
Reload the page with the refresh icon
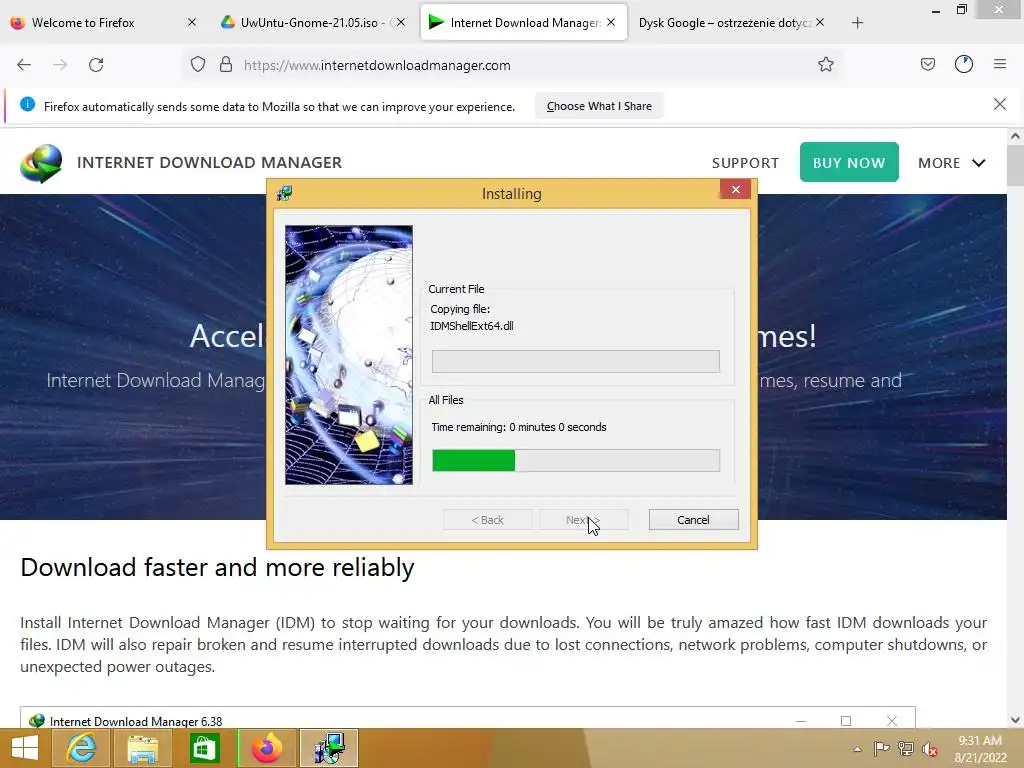(x=96, y=65)
